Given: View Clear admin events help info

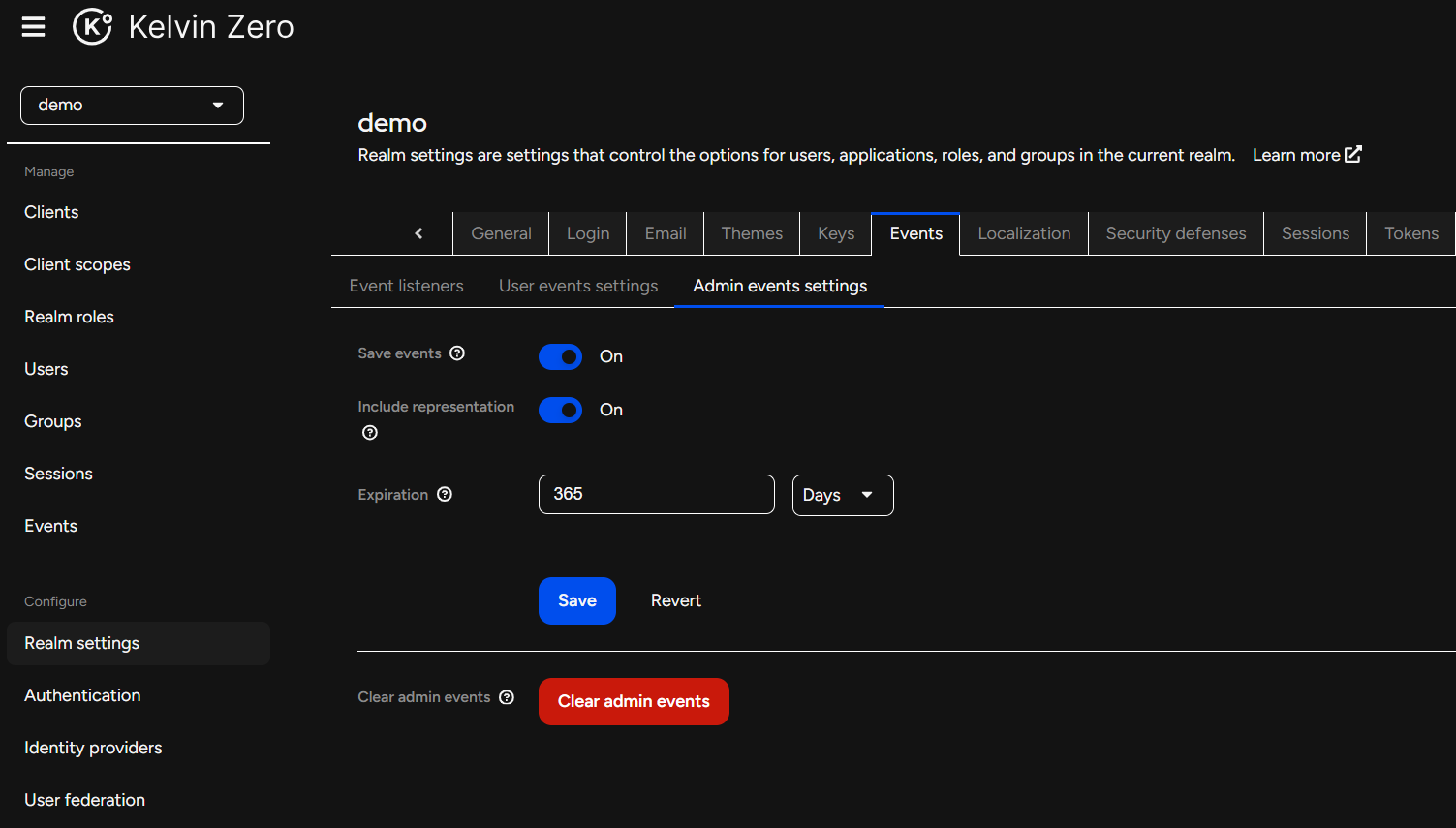Looking at the screenshot, I should pos(507,696).
